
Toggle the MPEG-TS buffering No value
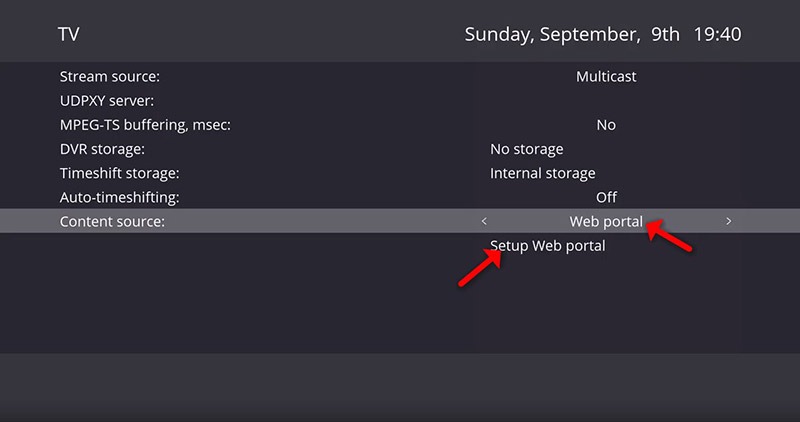click(x=606, y=125)
